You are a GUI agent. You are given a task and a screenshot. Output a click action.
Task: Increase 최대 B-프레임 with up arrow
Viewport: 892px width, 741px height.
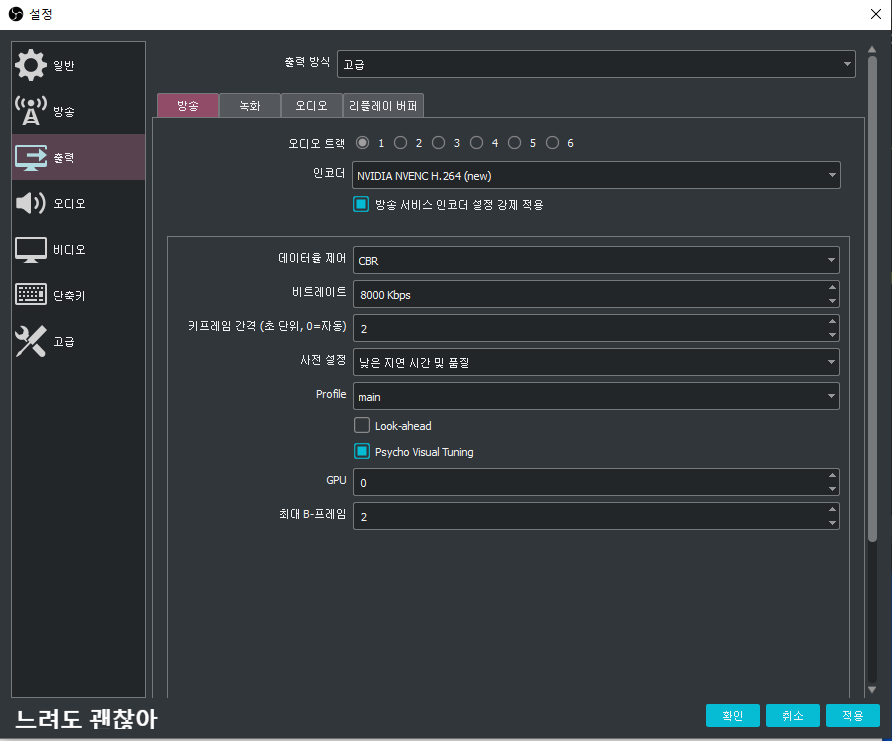point(832,510)
